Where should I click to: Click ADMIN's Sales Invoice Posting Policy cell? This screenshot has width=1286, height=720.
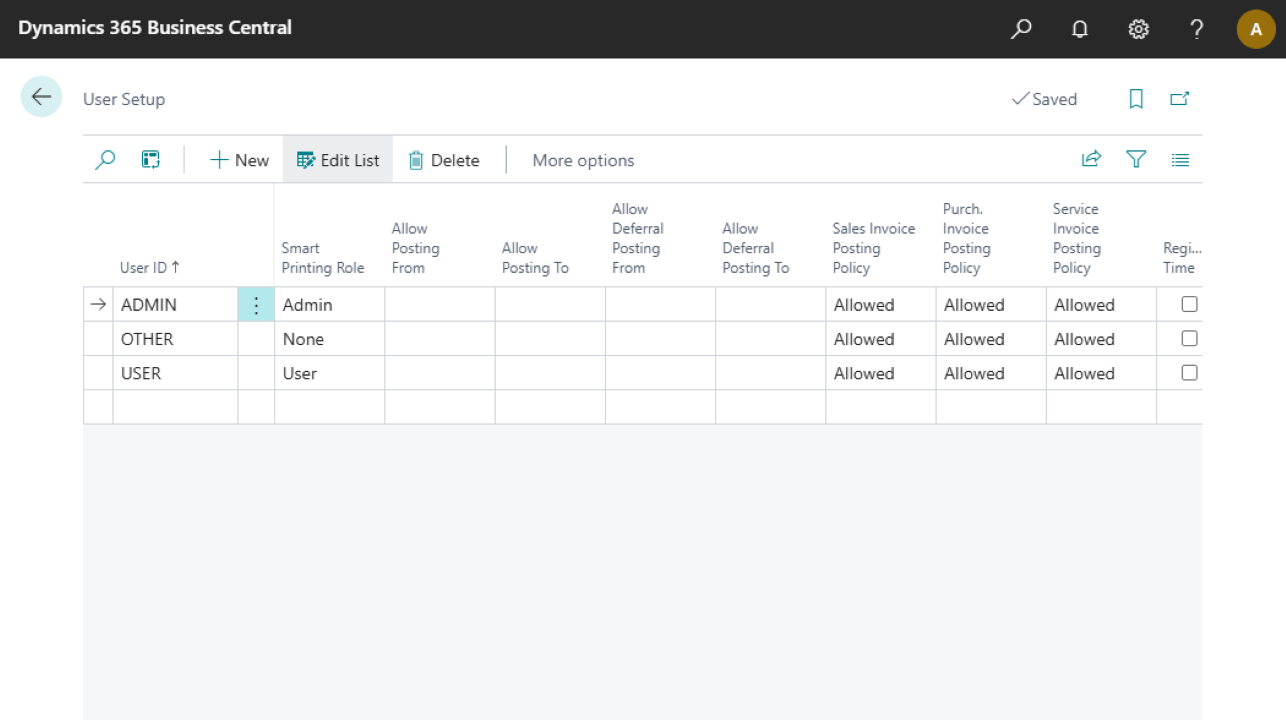pos(881,305)
